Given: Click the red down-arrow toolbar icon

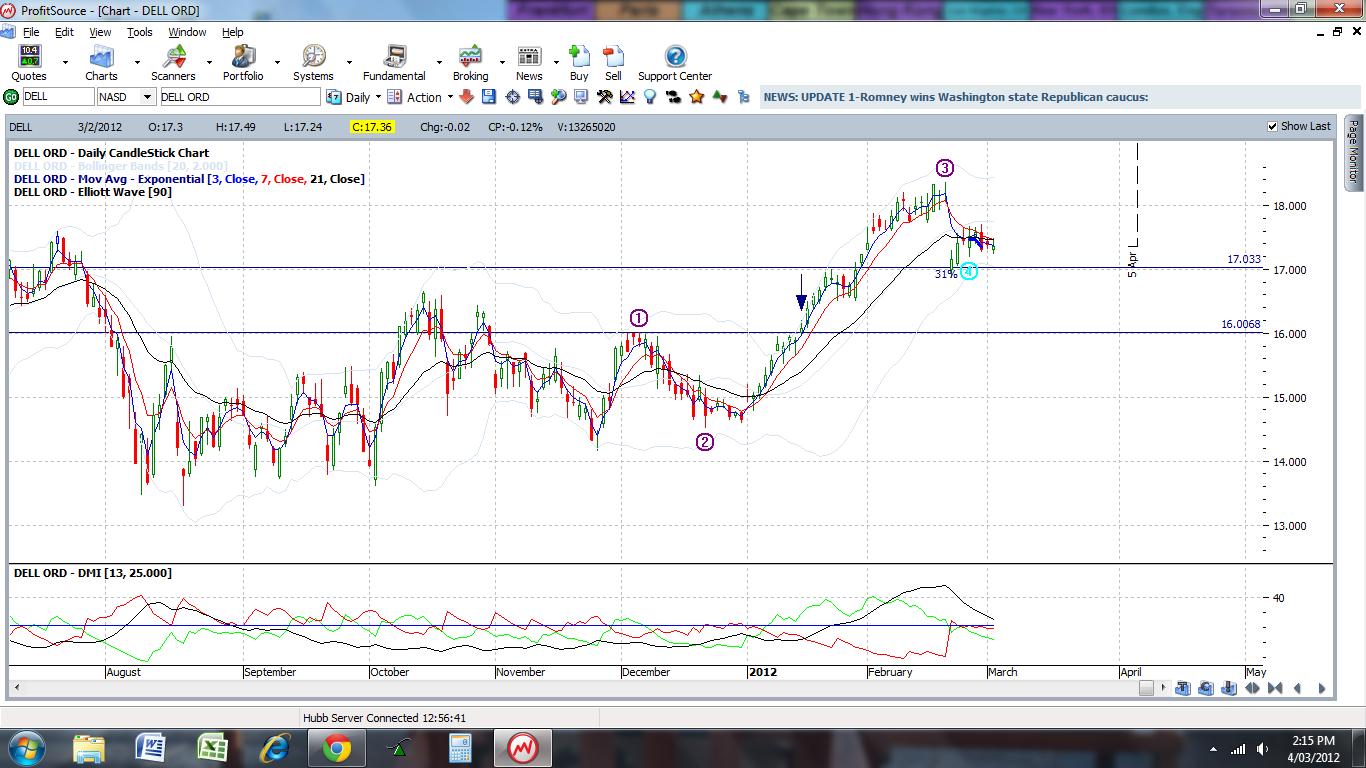Looking at the screenshot, I should (x=467, y=97).
